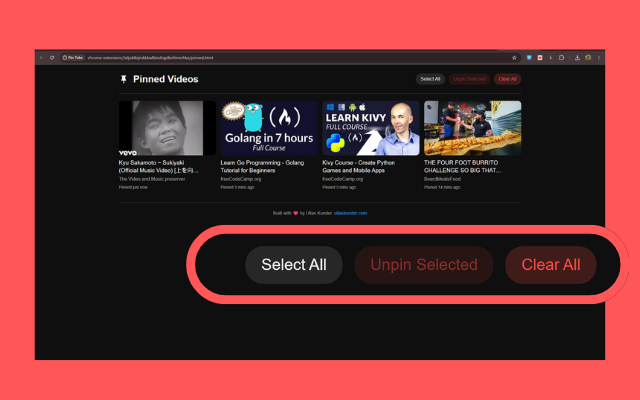
Task: Open the Kyu Sakamoto Sukiyaki video thumbnail
Action: click(167, 128)
